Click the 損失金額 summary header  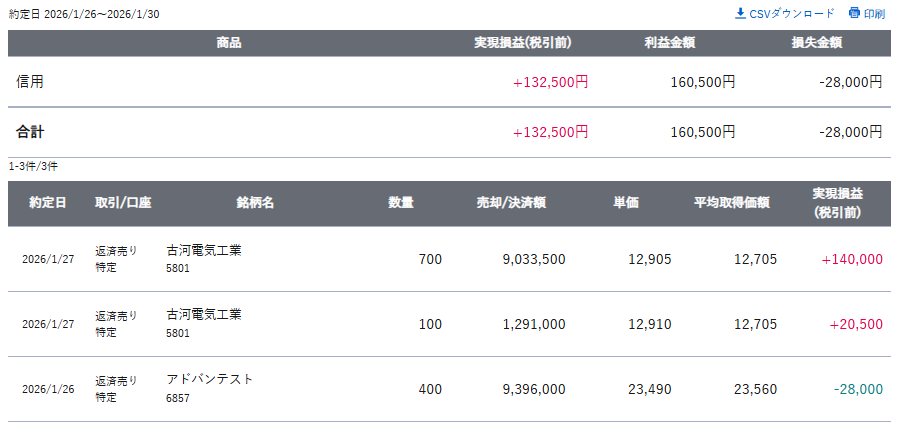pos(816,43)
